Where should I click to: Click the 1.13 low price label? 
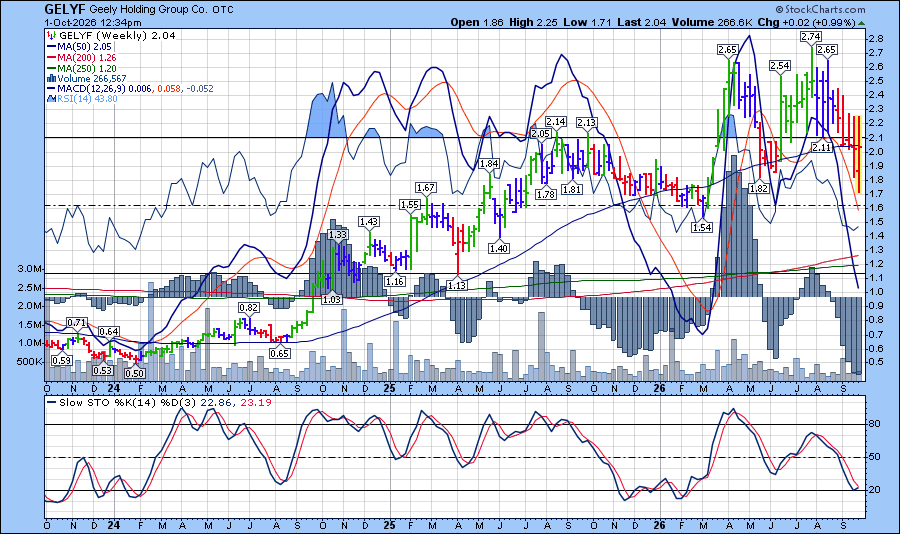click(x=457, y=285)
